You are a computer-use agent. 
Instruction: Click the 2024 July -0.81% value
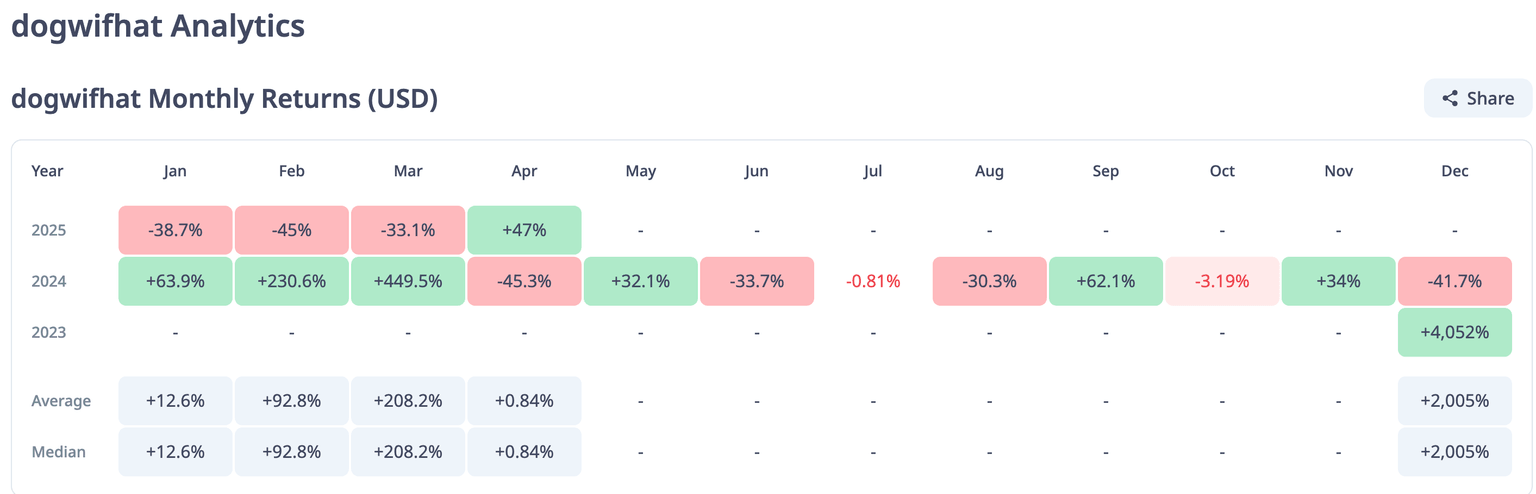[873, 282]
